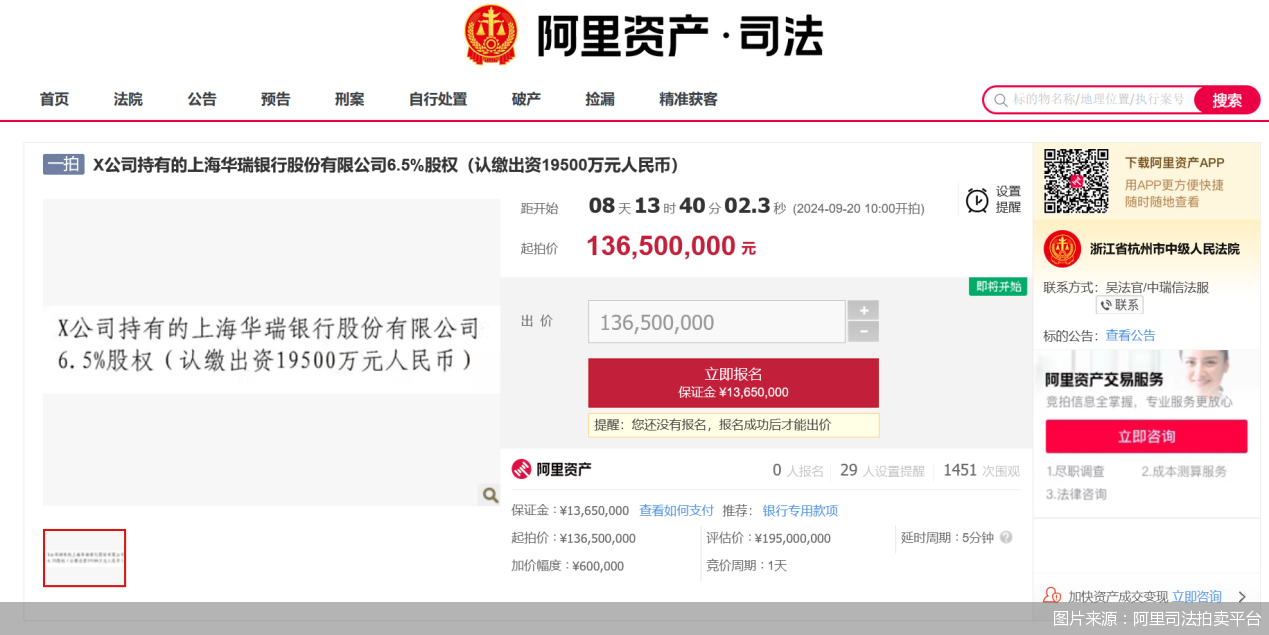Click the auction title 上海华瑞银行 6.5%股权
The height and width of the screenshot is (635, 1269).
click(386, 165)
